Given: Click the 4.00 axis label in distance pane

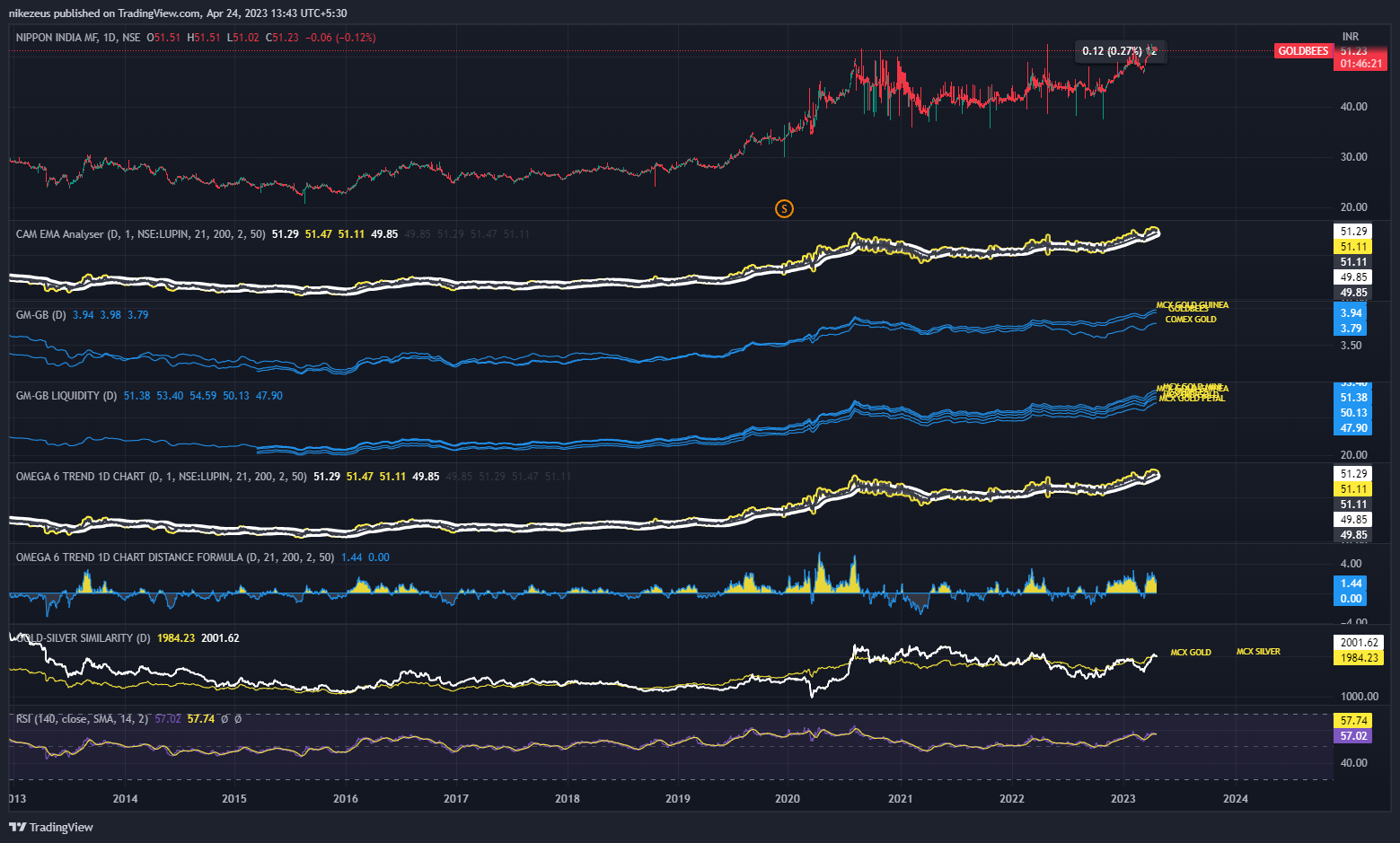Looking at the screenshot, I should (x=1351, y=564).
